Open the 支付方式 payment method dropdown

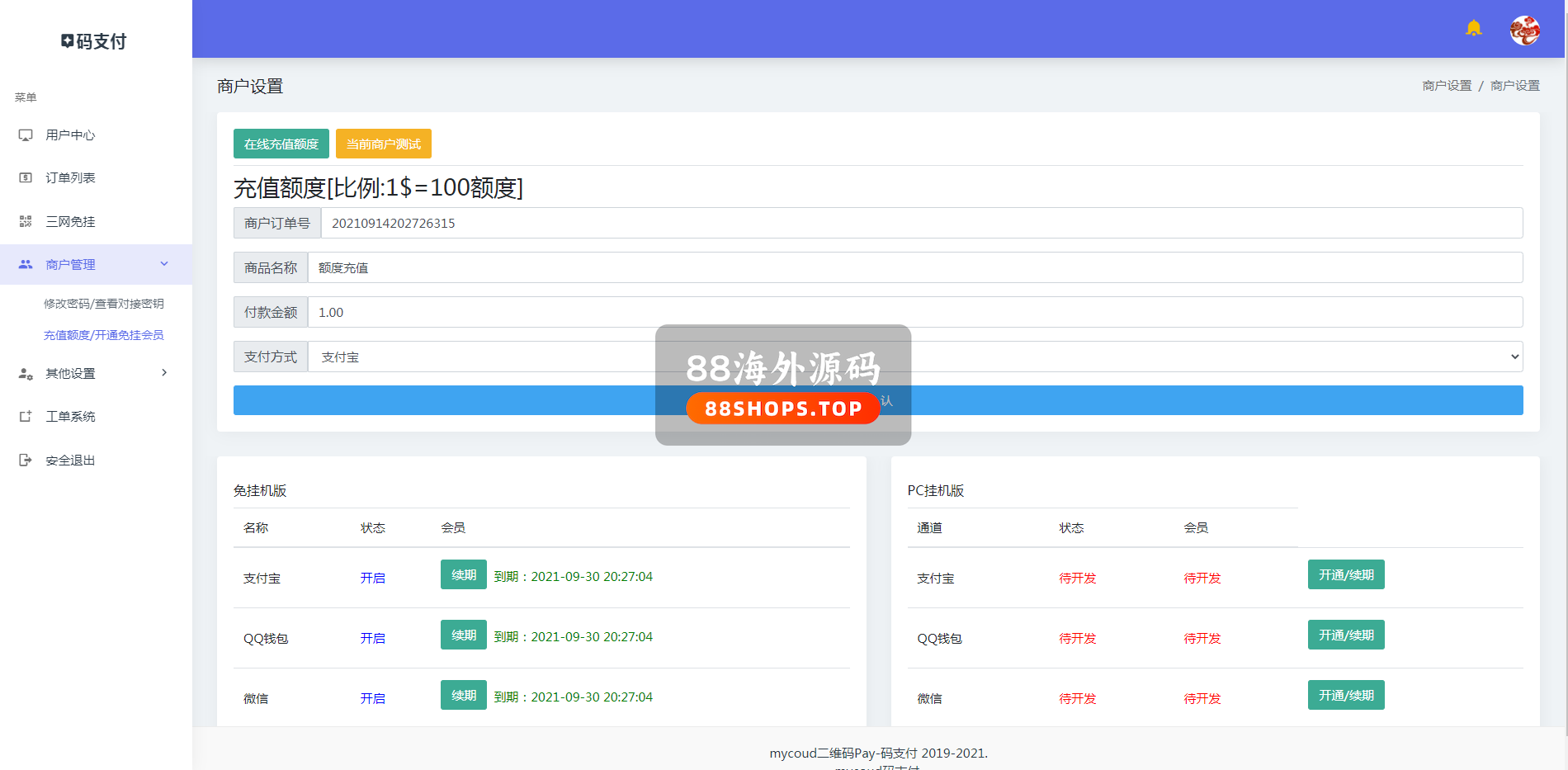click(x=914, y=357)
